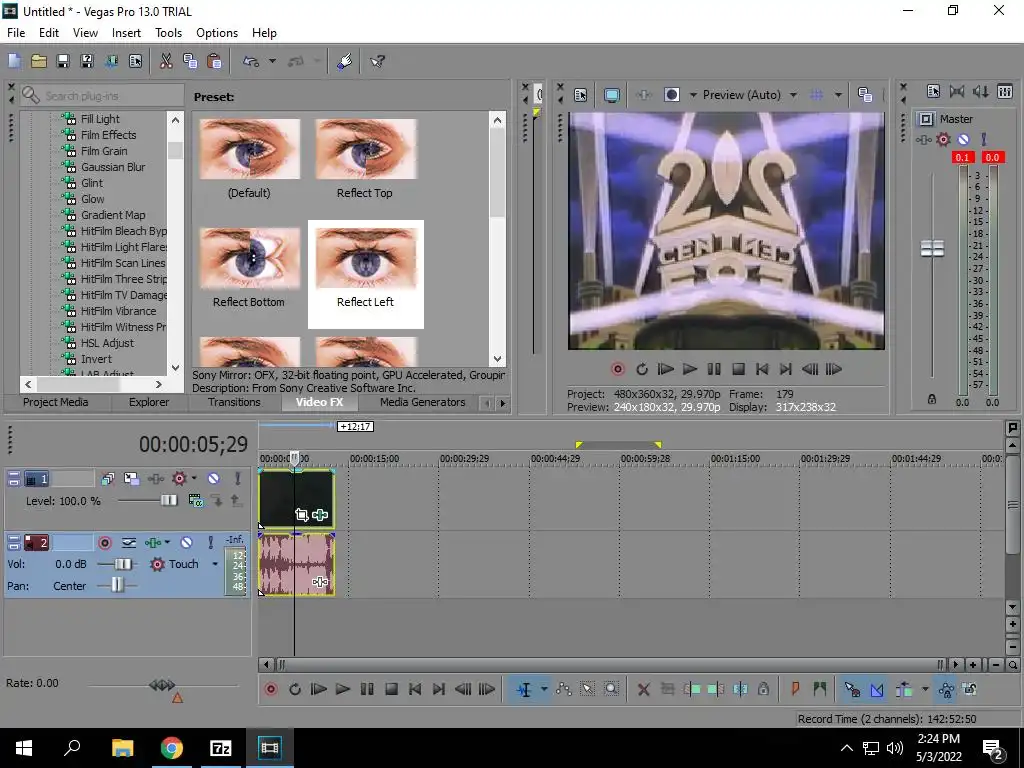The width and height of the screenshot is (1024, 768).
Task: Adjust video track Level slider
Action: [168, 501]
